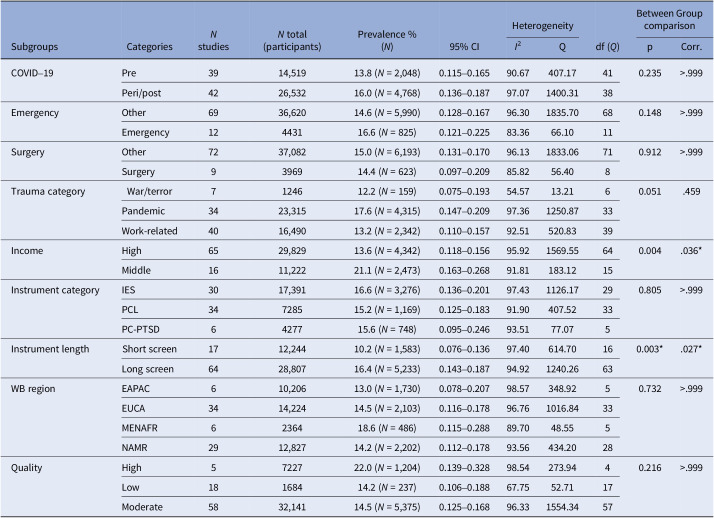Click the Categories column header
714x518 pixels.
[x=149, y=46]
